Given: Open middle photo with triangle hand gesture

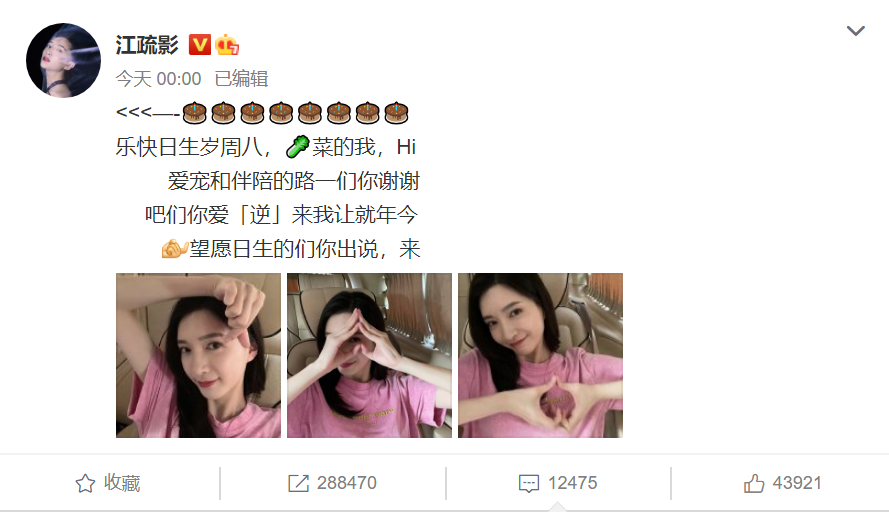Looking at the screenshot, I should [370, 356].
